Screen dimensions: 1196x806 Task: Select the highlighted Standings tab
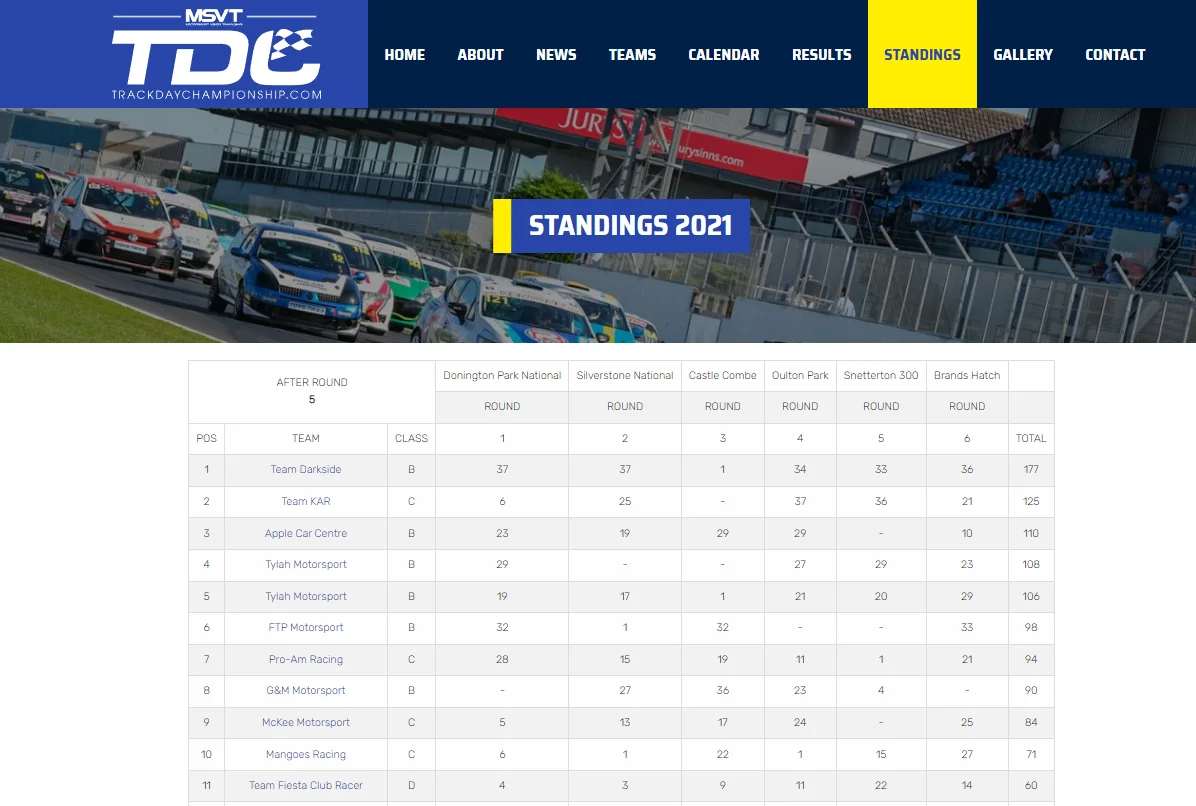point(922,54)
